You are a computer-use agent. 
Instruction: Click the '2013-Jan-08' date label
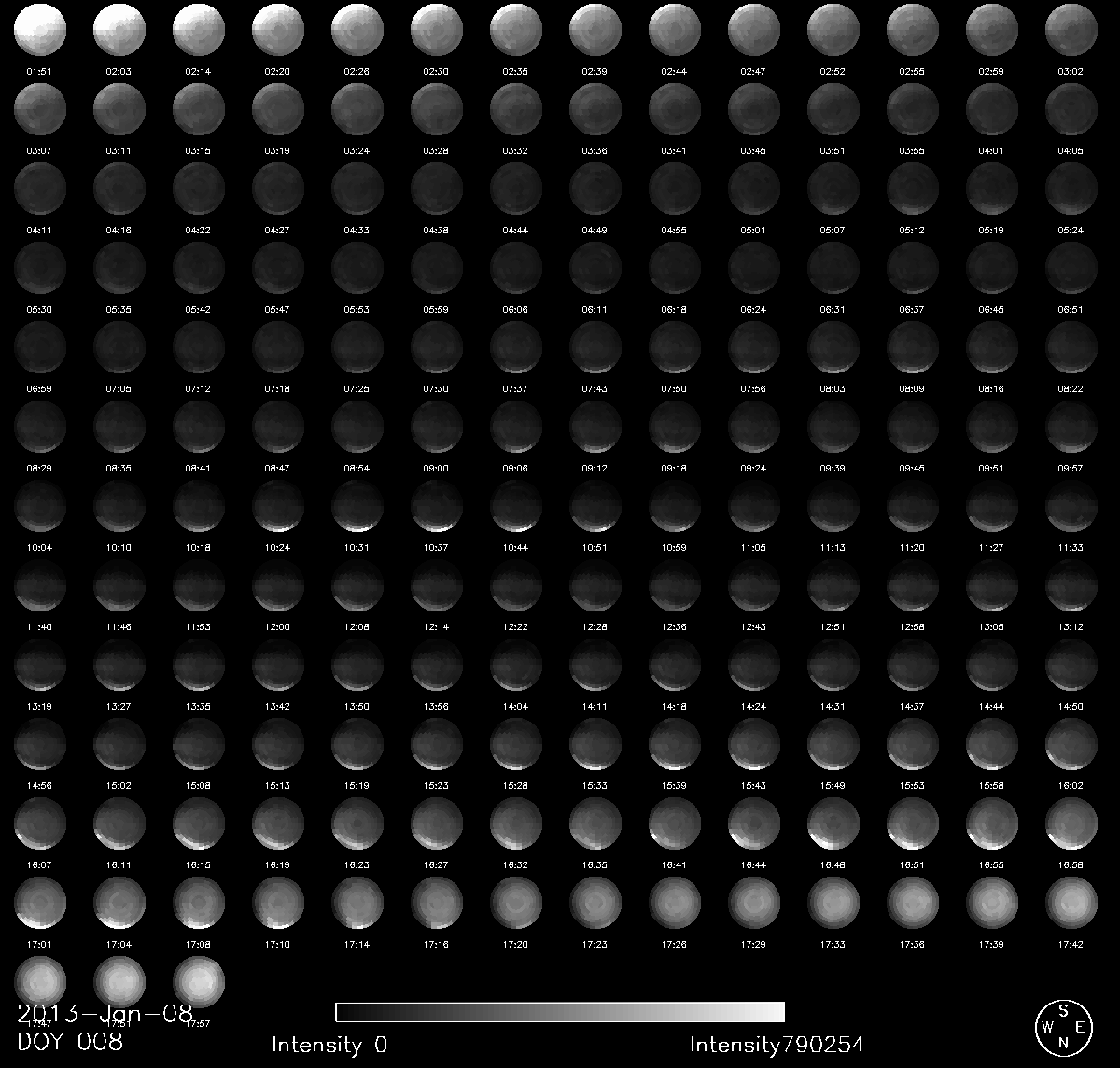pyautogui.click(x=105, y=1013)
